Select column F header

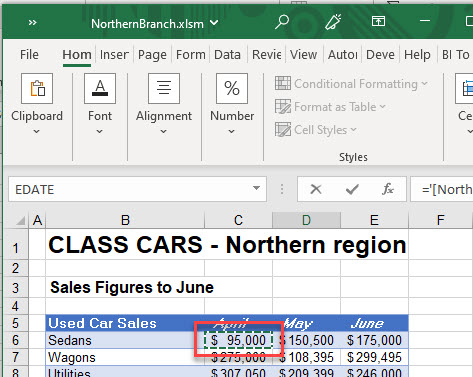(x=440, y=220)
